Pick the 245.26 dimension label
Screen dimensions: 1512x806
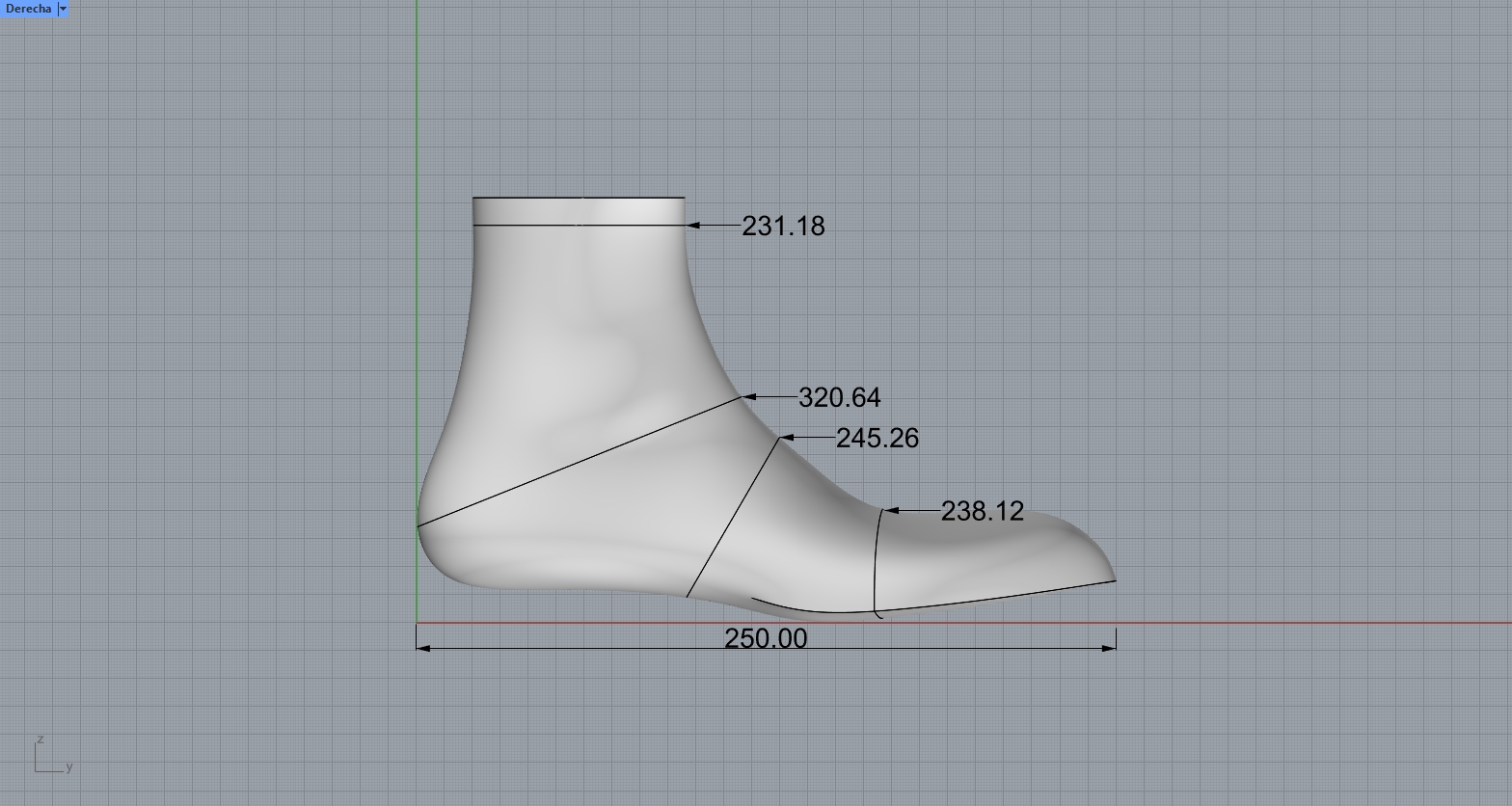tap(877, 439)
